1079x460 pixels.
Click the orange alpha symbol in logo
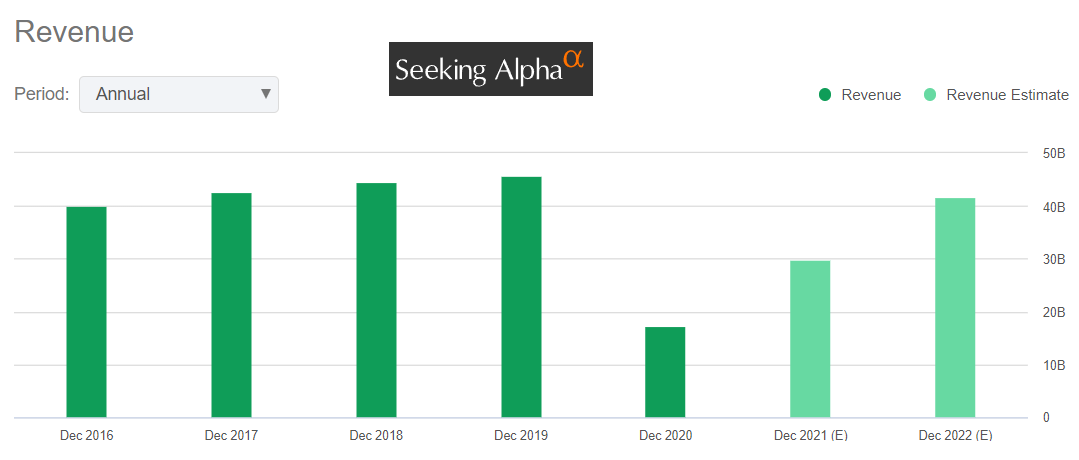(x=573, y=59)
